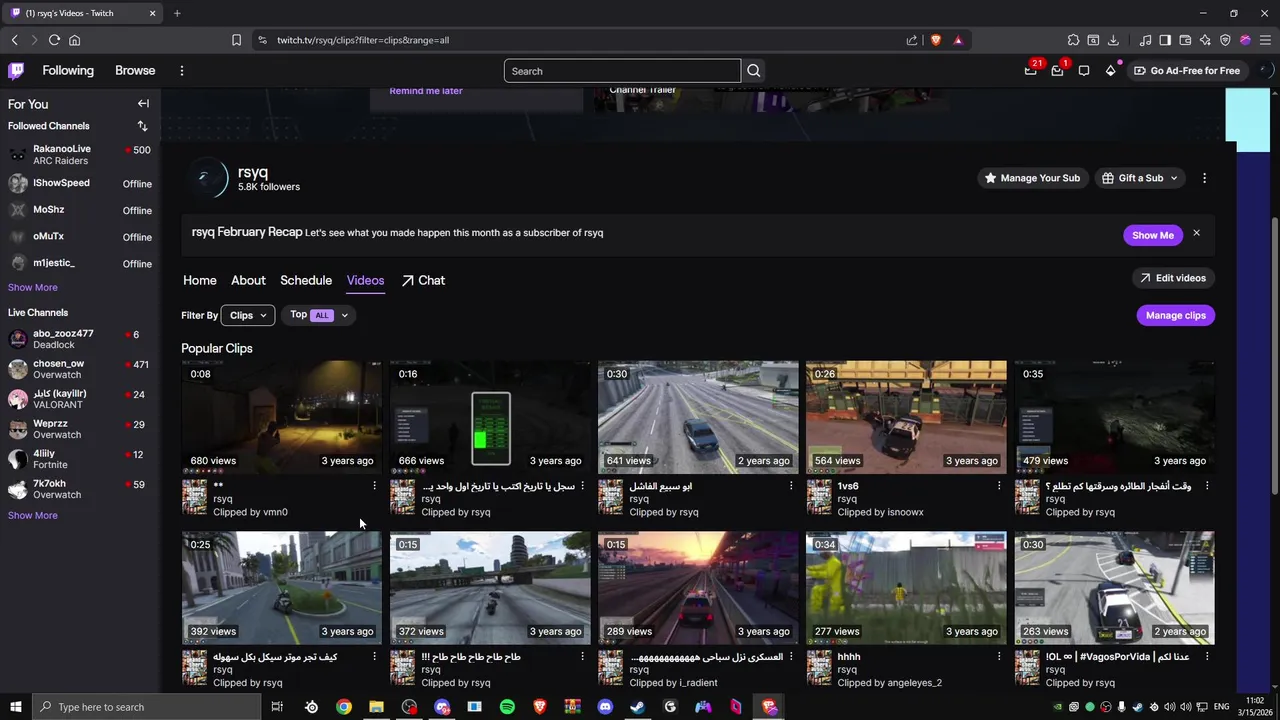Image resolution: width=1280 pixels, height=720 pixels.
Task: Click the Edit videos button
Action: (x=1173, y=278)
